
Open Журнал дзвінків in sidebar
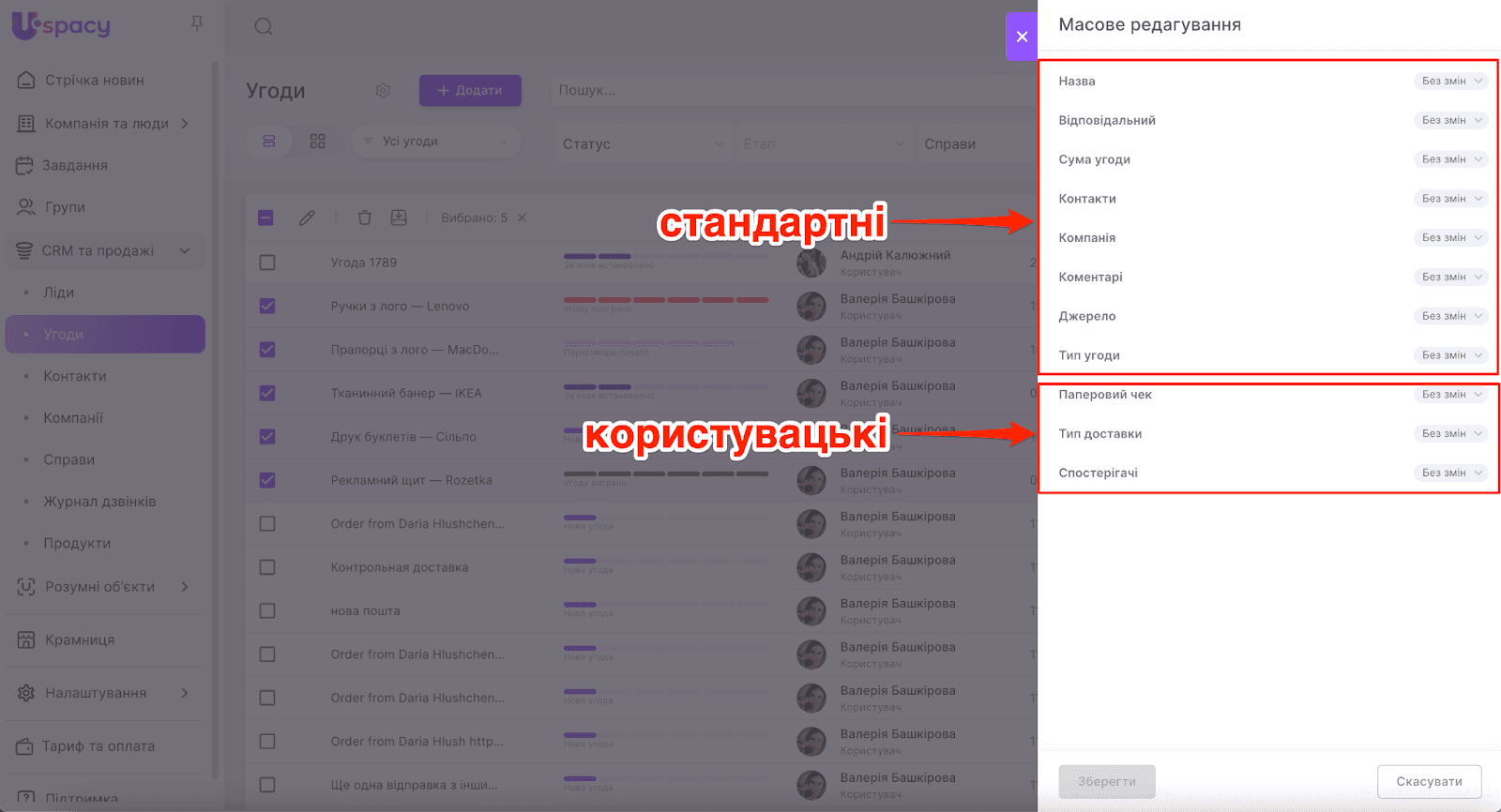tap(99, 502)
